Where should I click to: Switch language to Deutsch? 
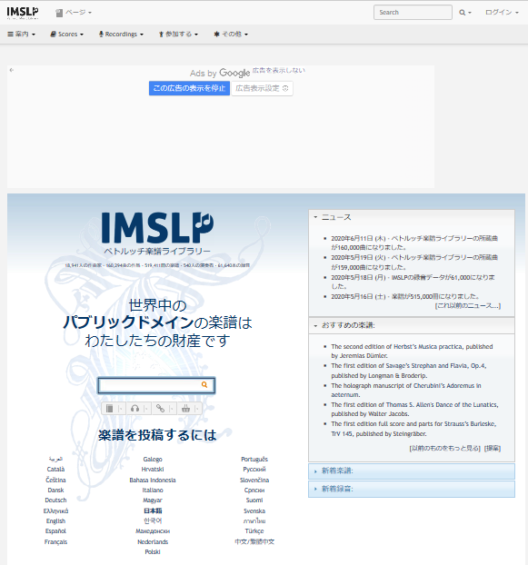56,500
